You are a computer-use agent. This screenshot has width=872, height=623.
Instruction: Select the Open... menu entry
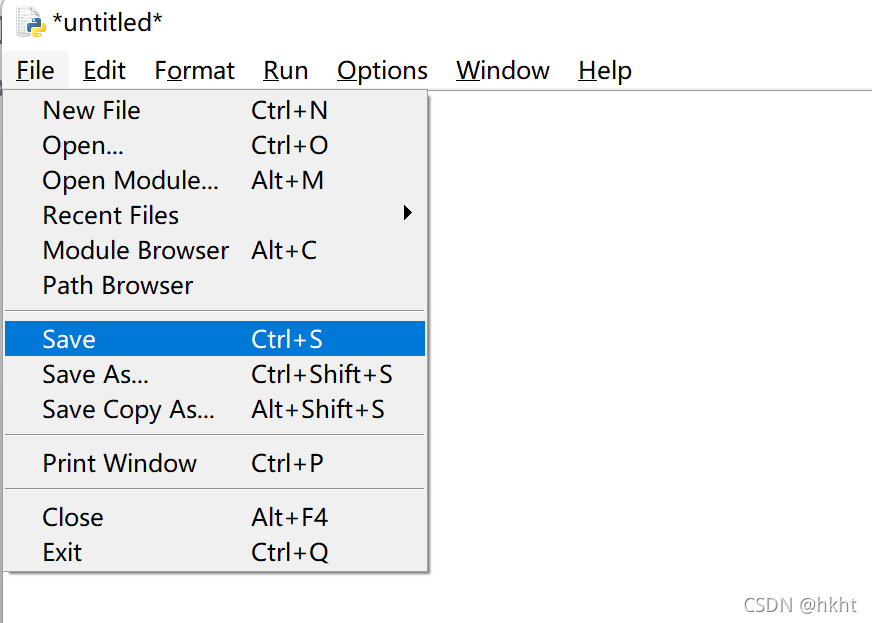(x=83, y=146)
